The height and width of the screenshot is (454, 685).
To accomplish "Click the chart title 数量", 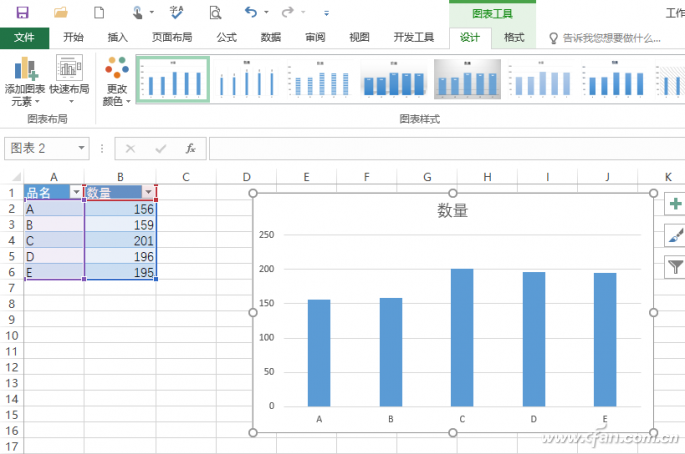I will point(453,211).
